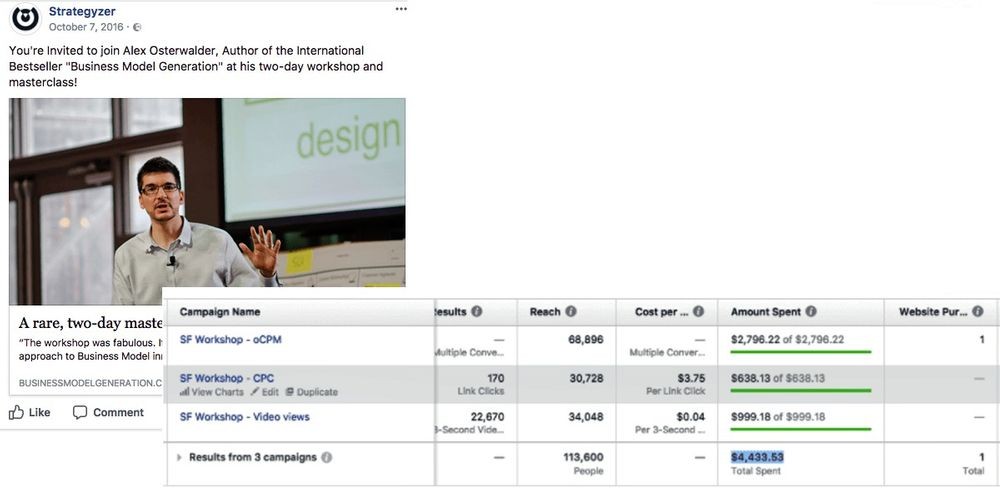
Task: Click the Like thumbs-up icon
Action: coord(17,412)
